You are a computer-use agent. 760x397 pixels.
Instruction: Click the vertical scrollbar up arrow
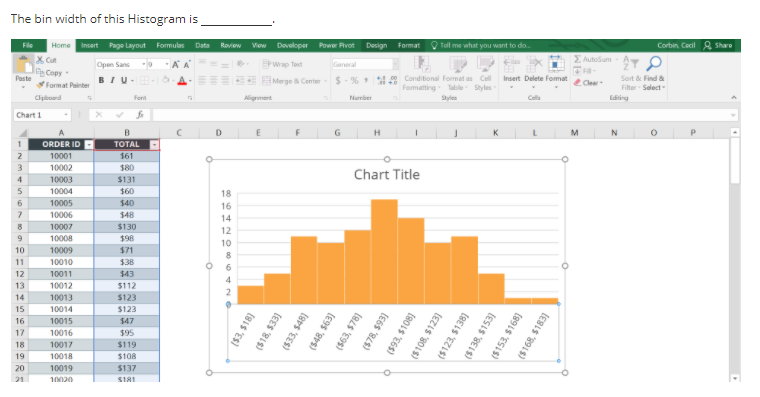coord(735,132)
